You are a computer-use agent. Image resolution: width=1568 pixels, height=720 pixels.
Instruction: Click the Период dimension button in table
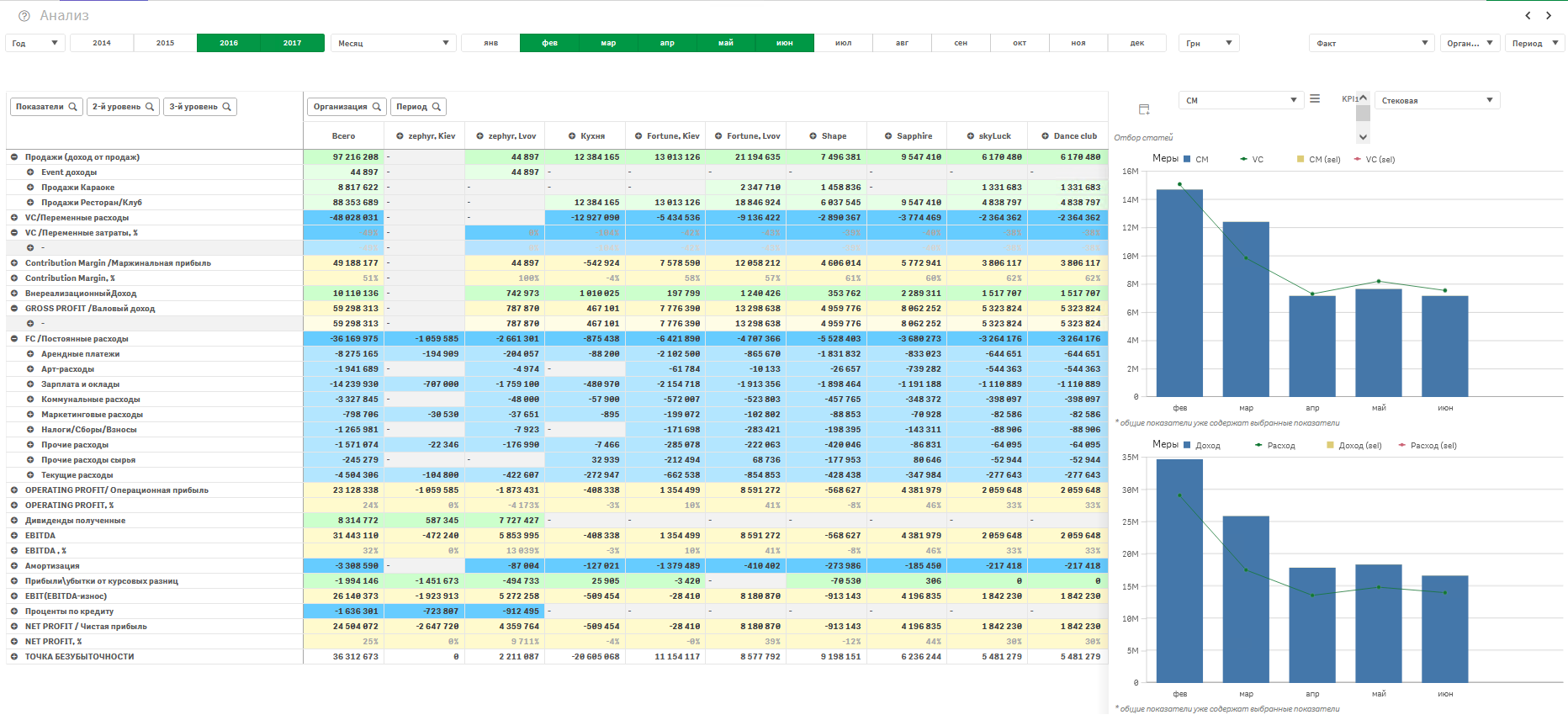pos(418,107)
